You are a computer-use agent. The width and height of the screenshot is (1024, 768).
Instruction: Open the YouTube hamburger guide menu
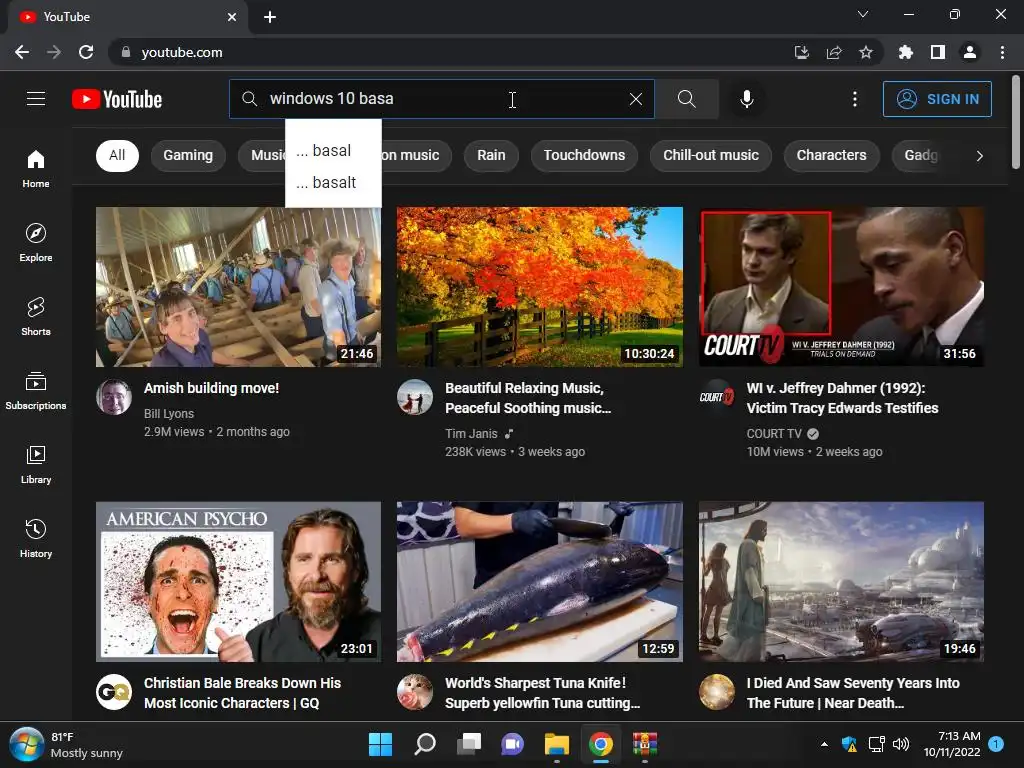(x=36, y=99)
